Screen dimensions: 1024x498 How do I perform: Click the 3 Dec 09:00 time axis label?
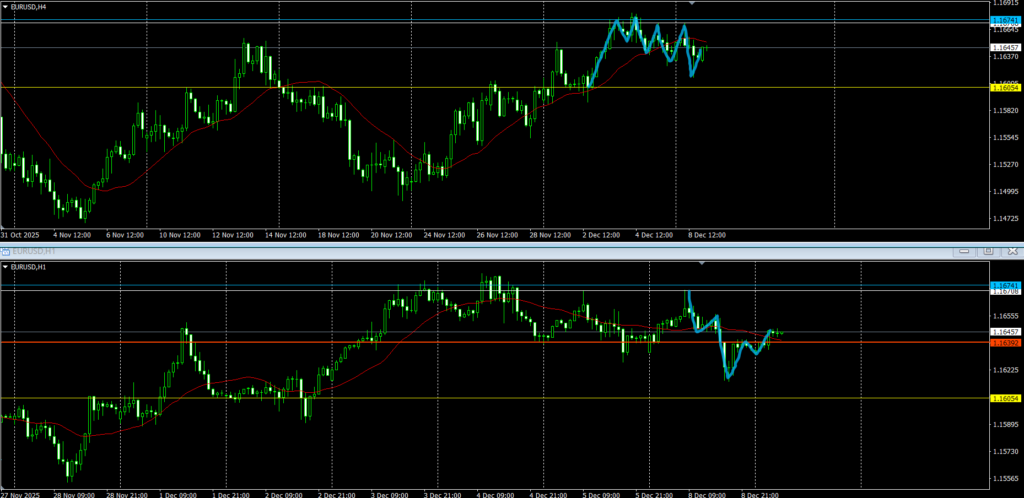pyautogui.click(x=388, y=493)
